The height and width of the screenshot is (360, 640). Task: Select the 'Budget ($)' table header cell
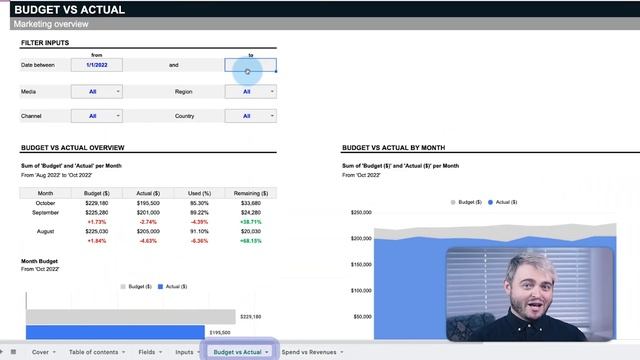97,193
